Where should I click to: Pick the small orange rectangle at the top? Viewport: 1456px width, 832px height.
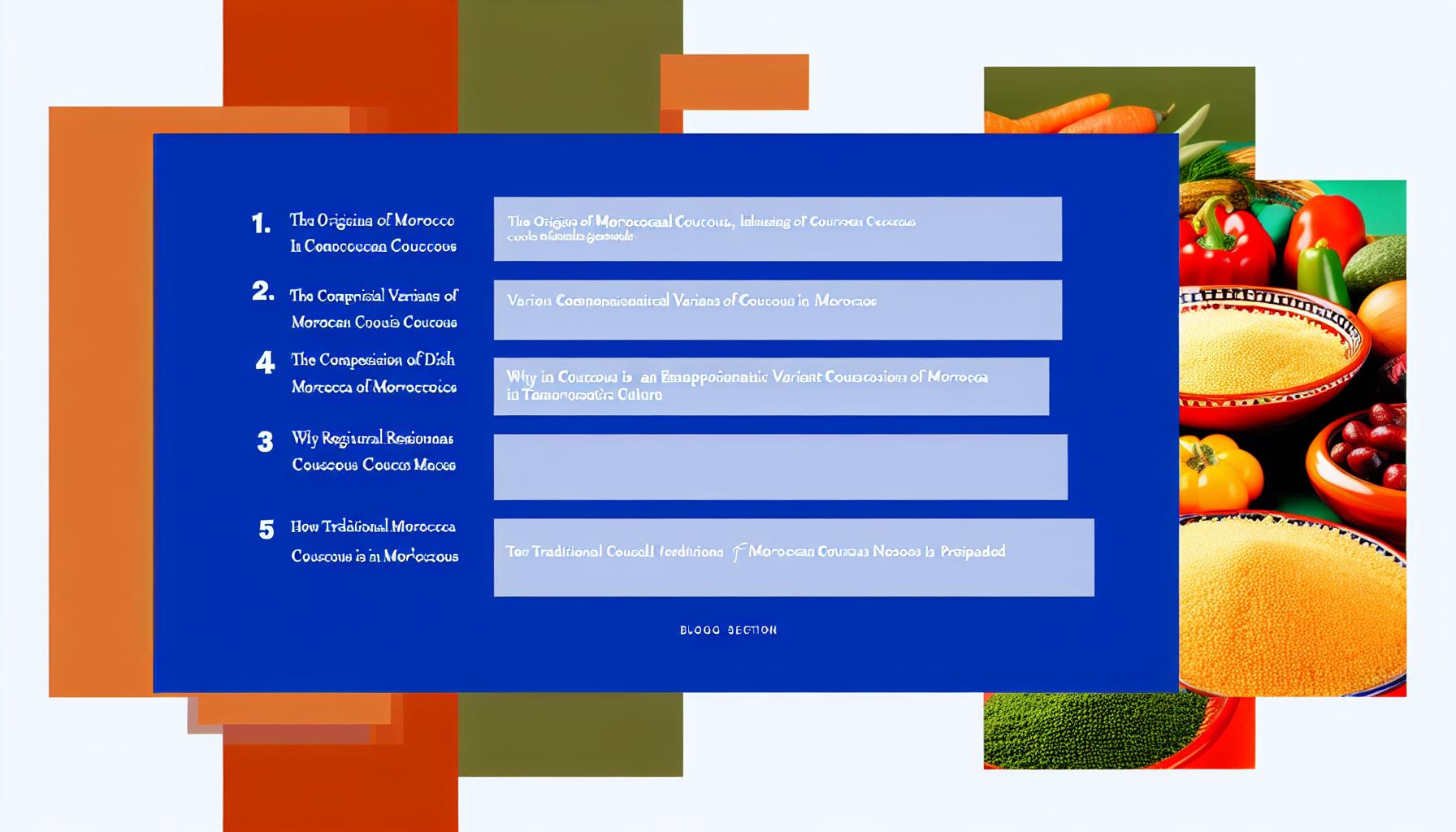(x=734, y=81)
